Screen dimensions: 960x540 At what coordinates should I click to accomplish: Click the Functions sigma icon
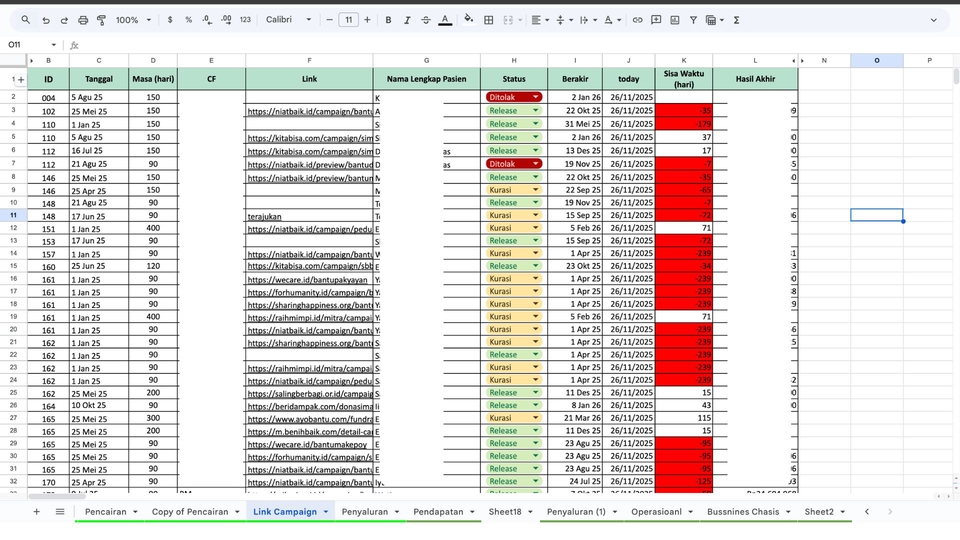coord(737,20)
